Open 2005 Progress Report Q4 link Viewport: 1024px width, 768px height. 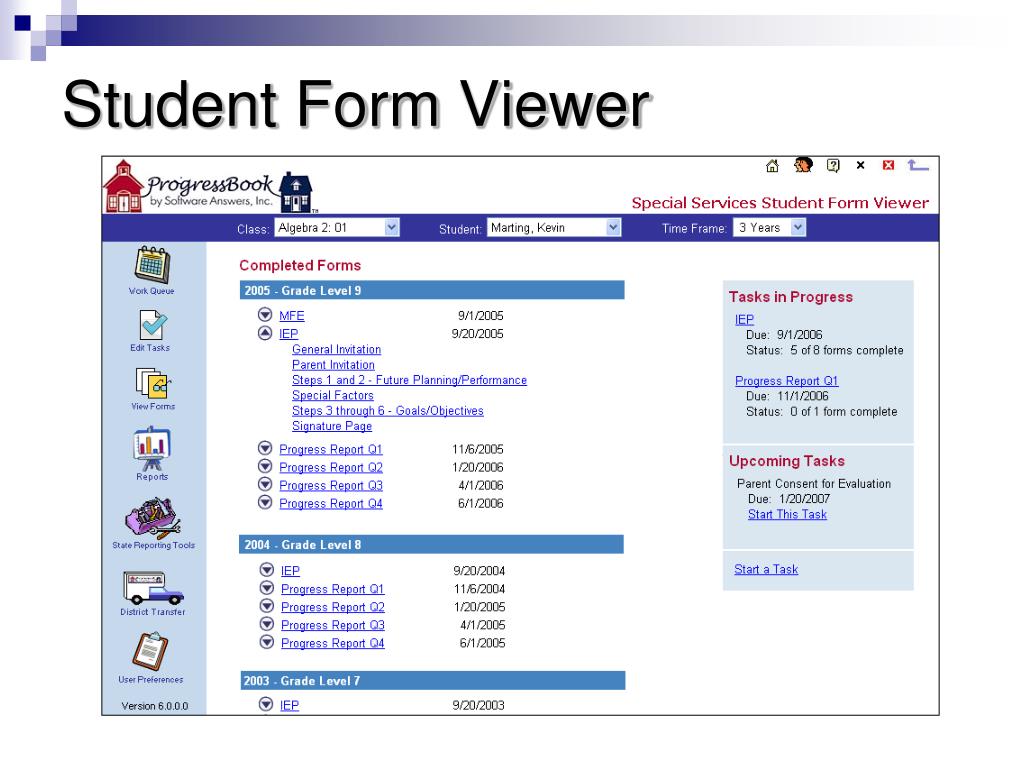(x=330, y=504)
